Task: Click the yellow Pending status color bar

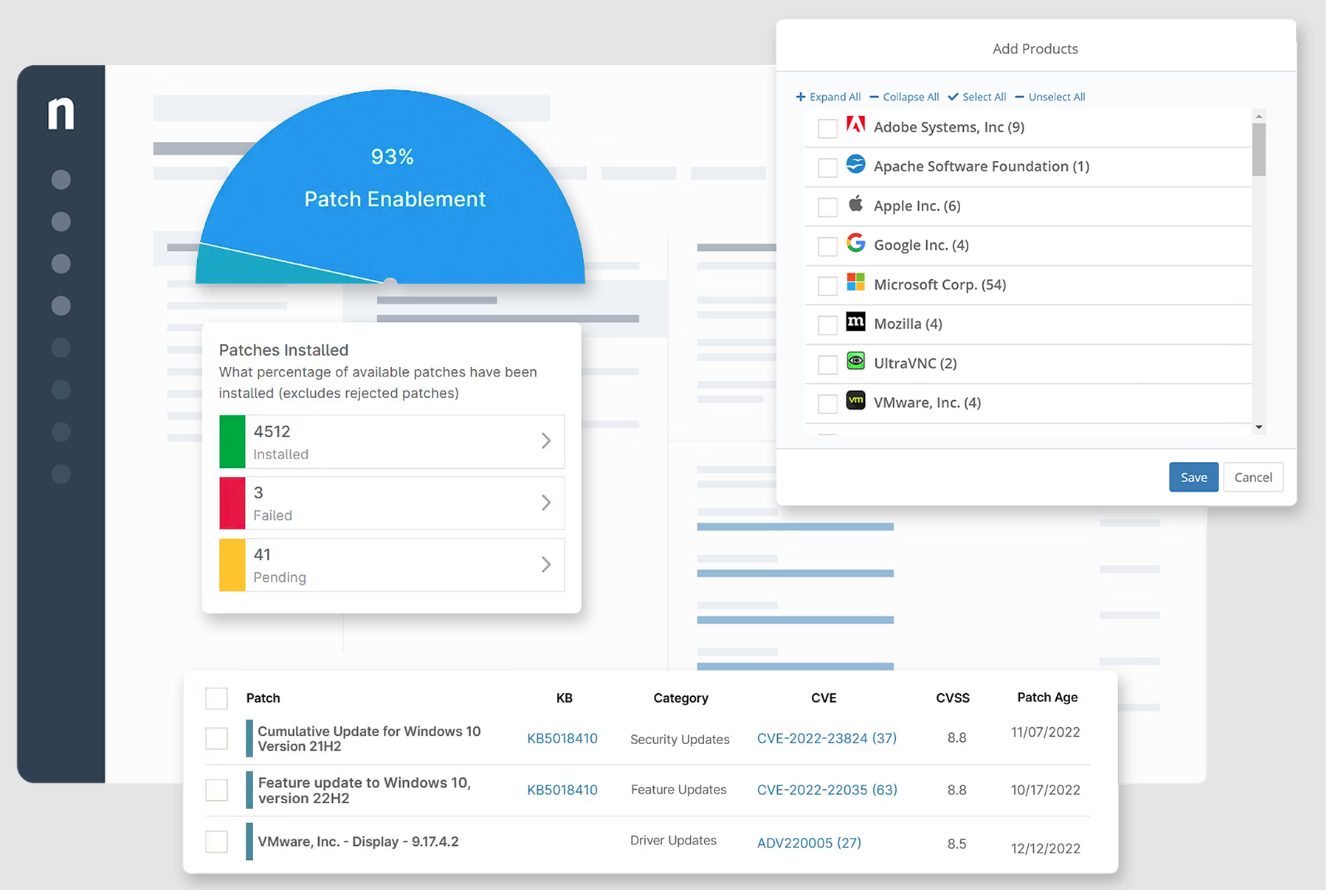Action: [x=232, y=565]
